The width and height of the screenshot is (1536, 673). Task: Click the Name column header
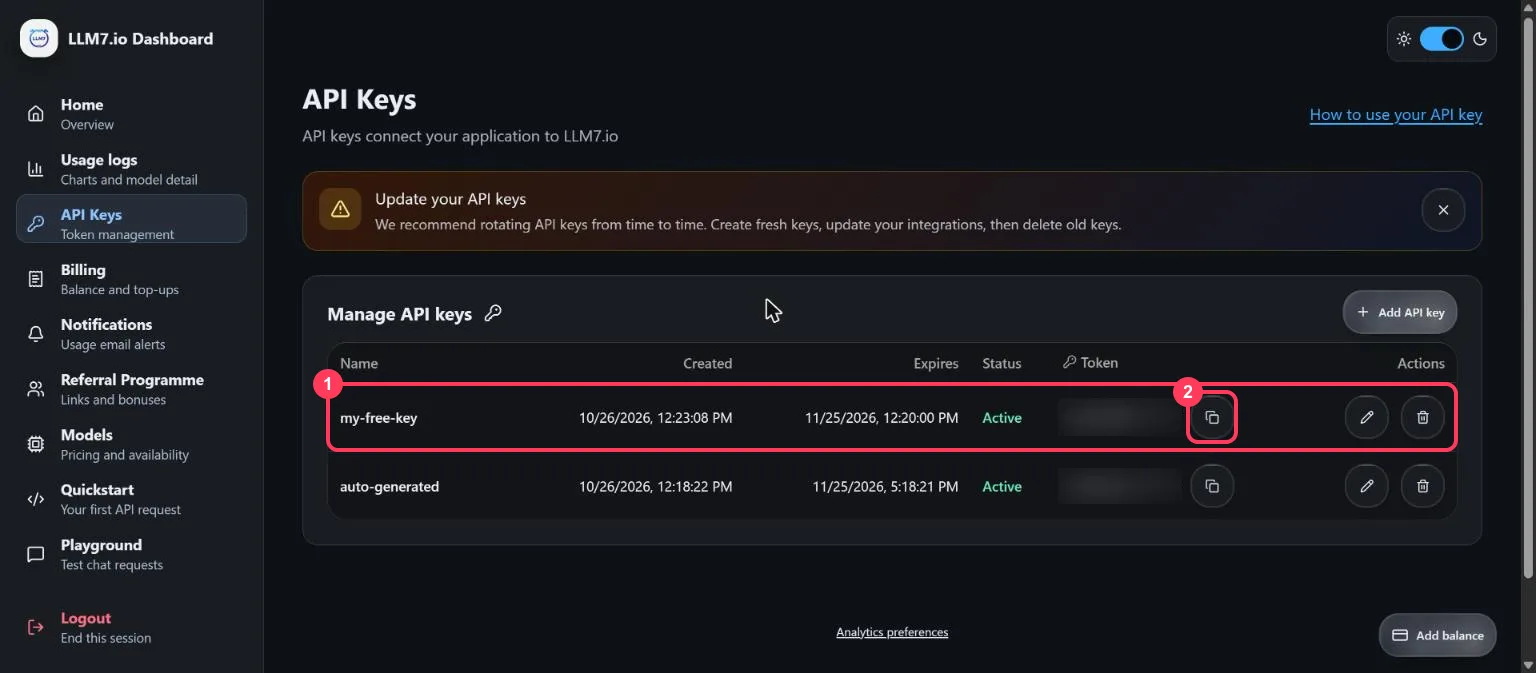(x=359, y=363)
